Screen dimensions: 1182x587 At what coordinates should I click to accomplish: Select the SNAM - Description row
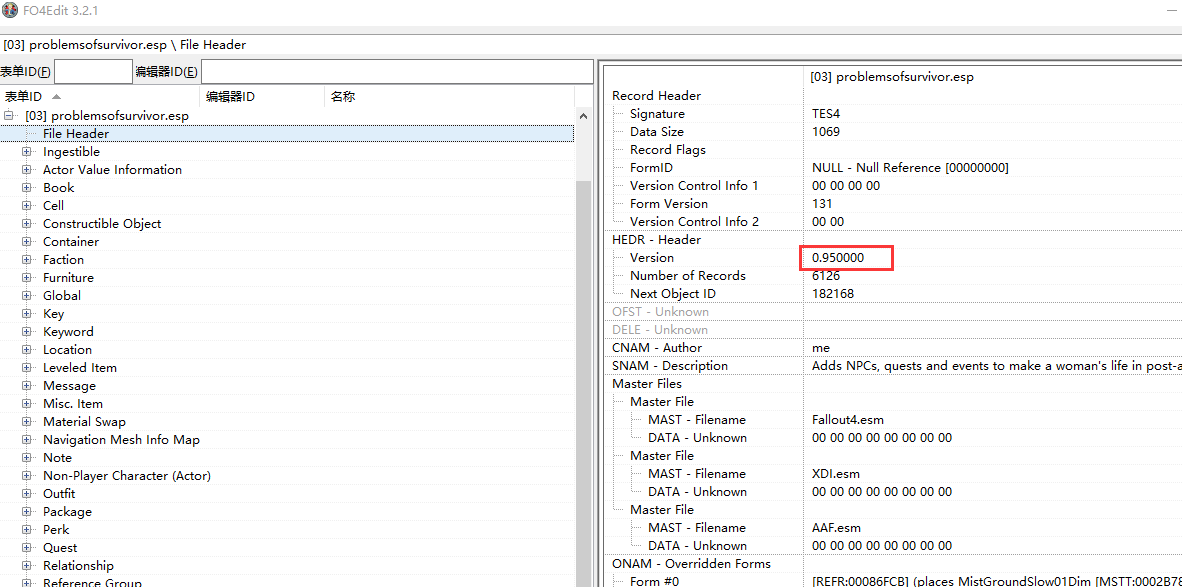[x=670, y=366]
